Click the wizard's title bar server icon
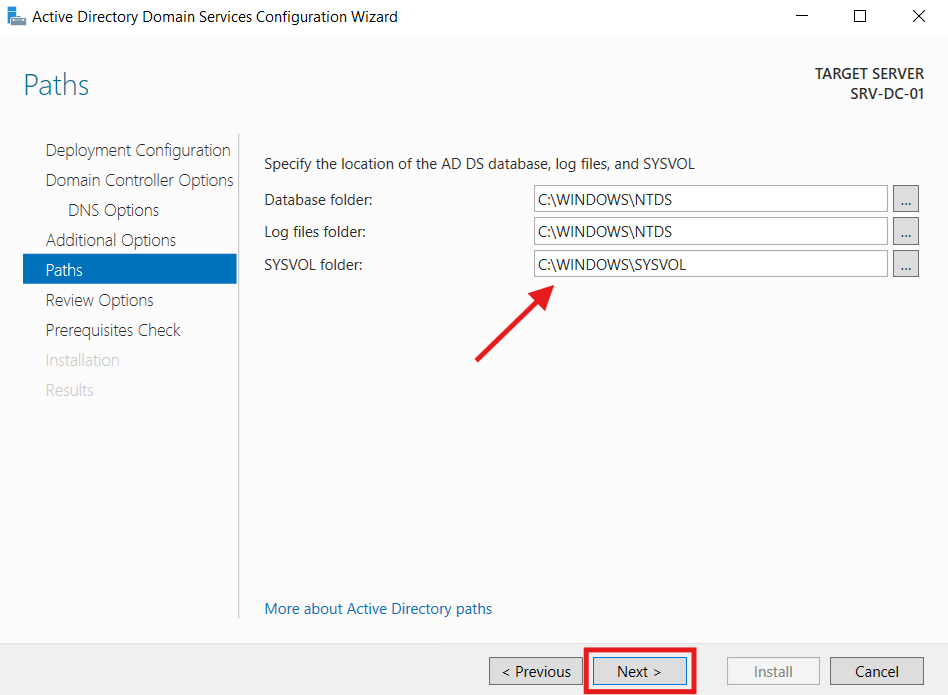 pyautogui.click(x=16, y=16)
